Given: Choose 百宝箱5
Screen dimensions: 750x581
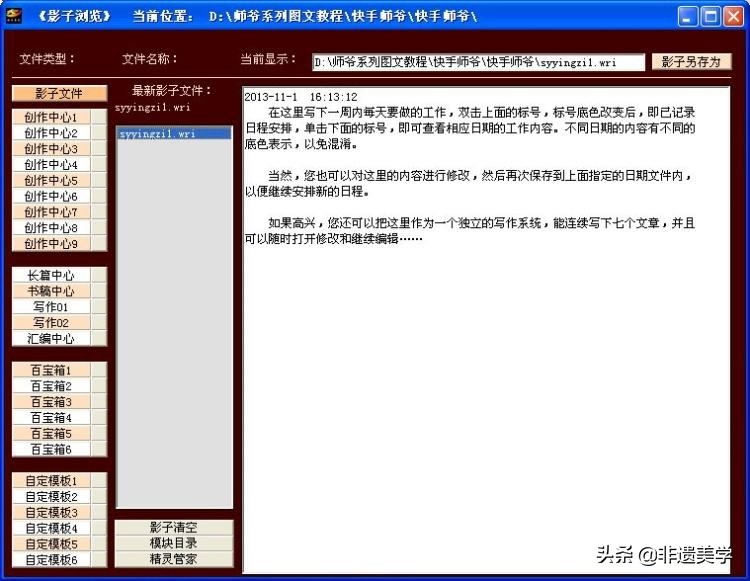Looking at the screenshot, I should (x=51, y=433).
